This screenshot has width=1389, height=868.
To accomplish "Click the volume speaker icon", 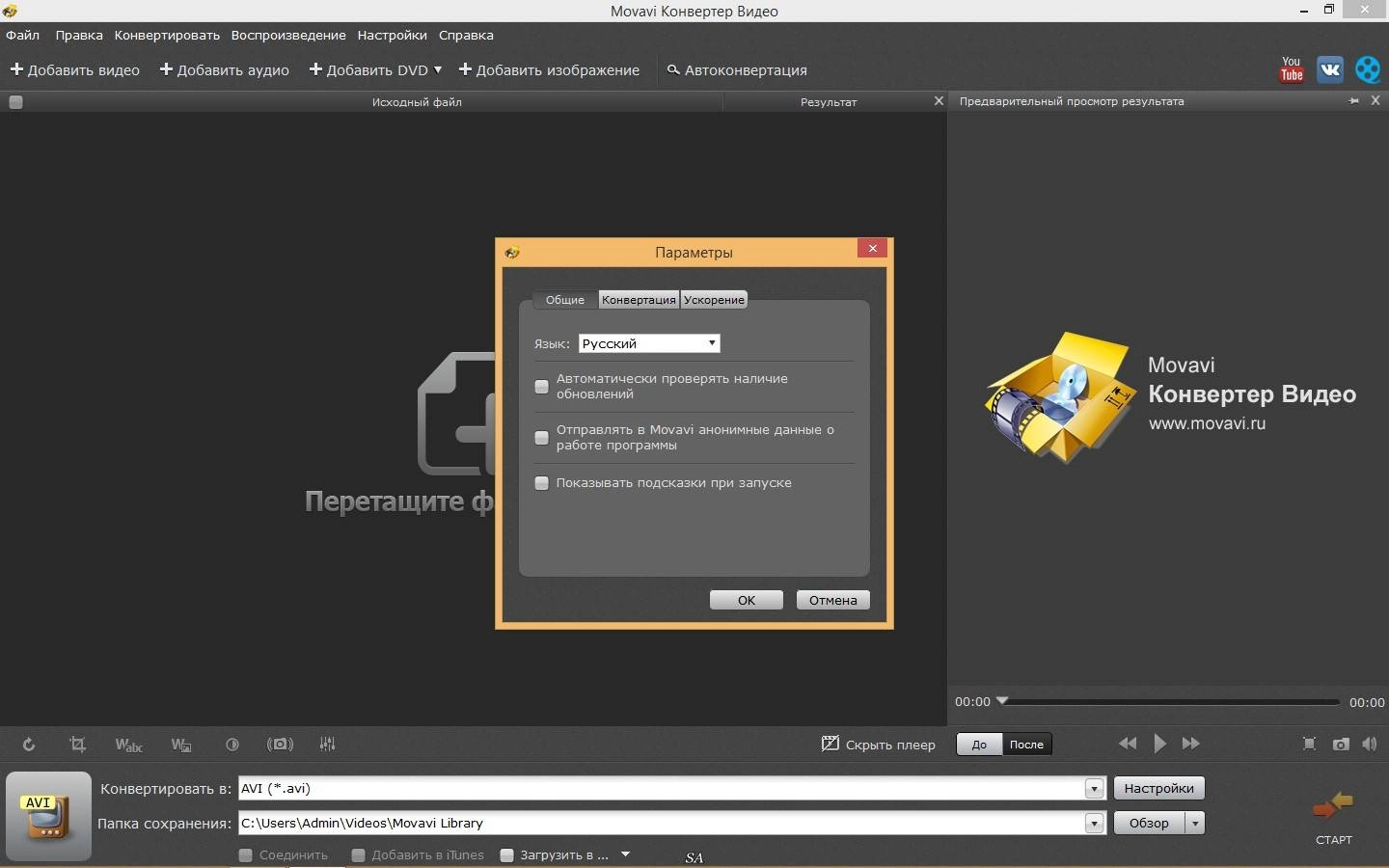I will (x=1370, y=744).
